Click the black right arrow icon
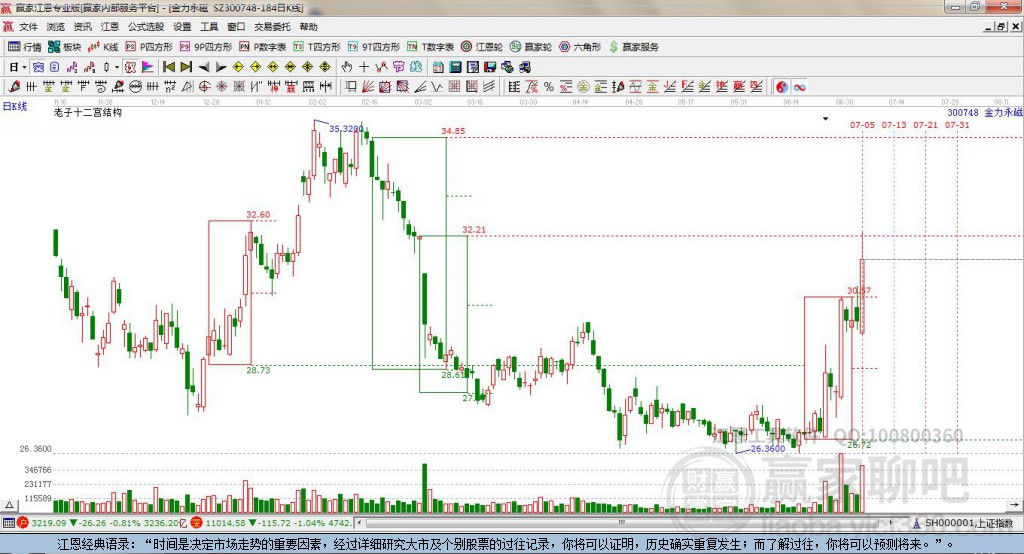The width and height of the screenshot is (1024, 554). pos(221,67)
